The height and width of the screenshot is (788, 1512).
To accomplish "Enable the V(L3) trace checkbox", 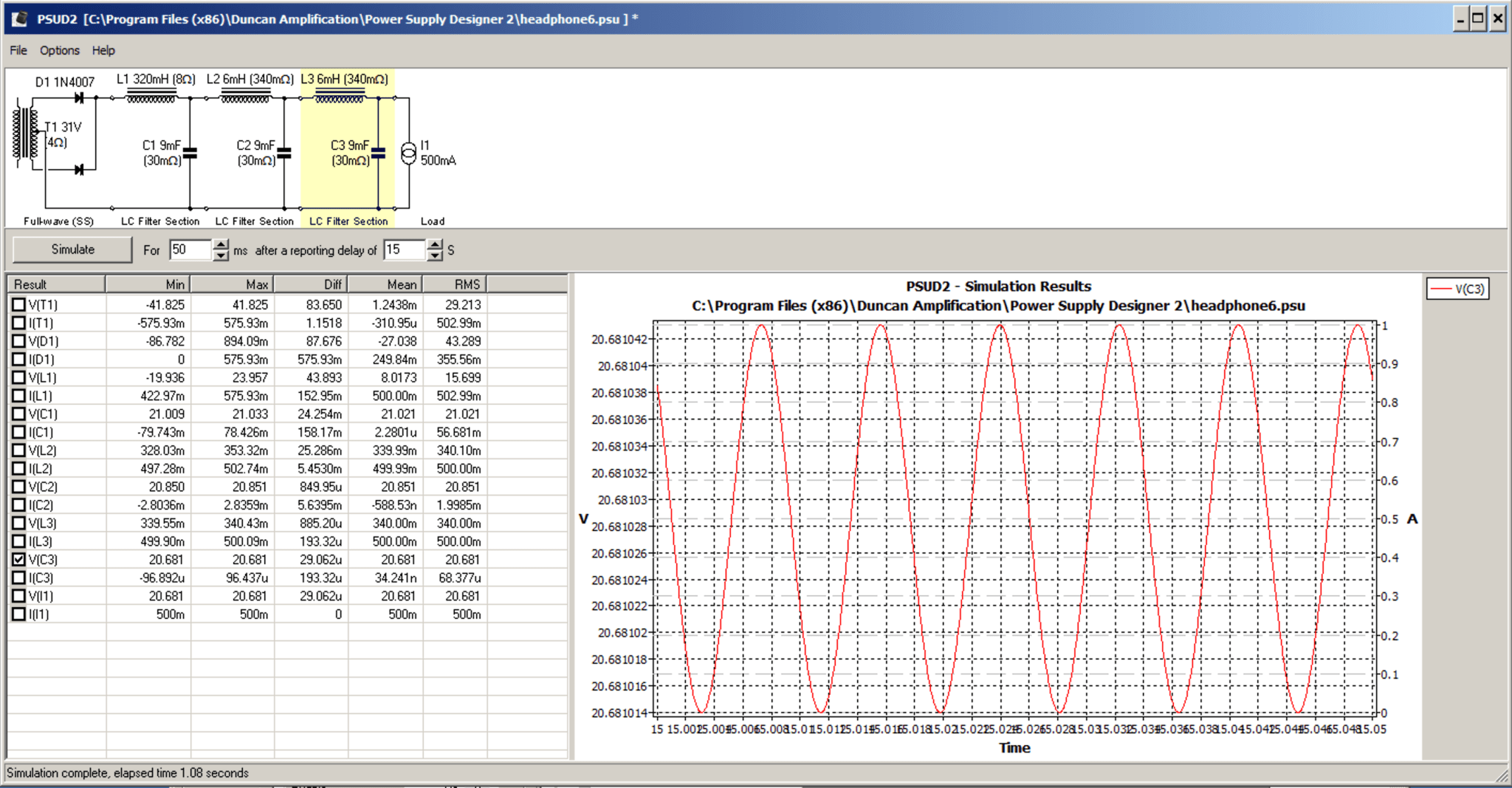I will coord(19,523).
